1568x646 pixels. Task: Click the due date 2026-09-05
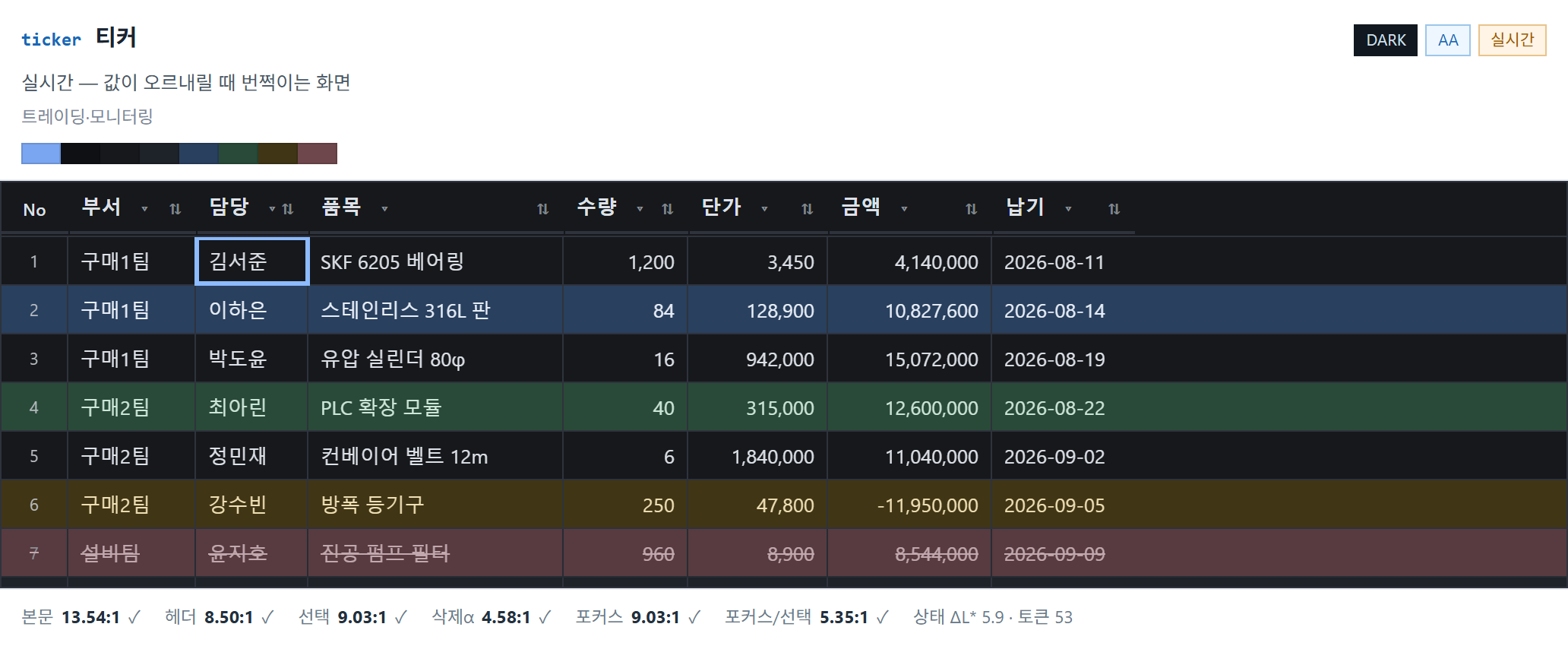(x=1054, y=505)
